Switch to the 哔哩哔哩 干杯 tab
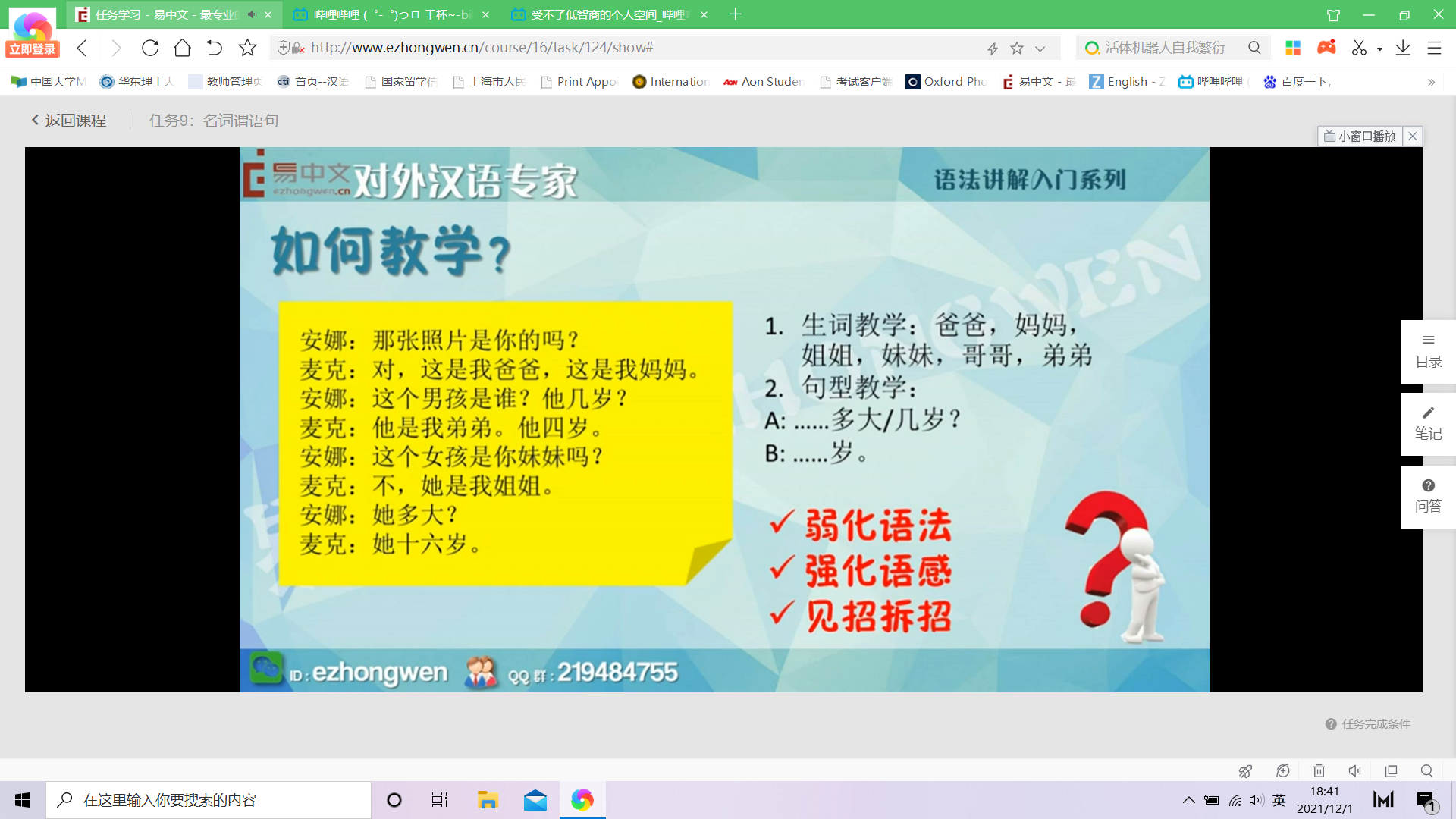The height and width of the screenshot is (819, 1456). pos(391,14)
